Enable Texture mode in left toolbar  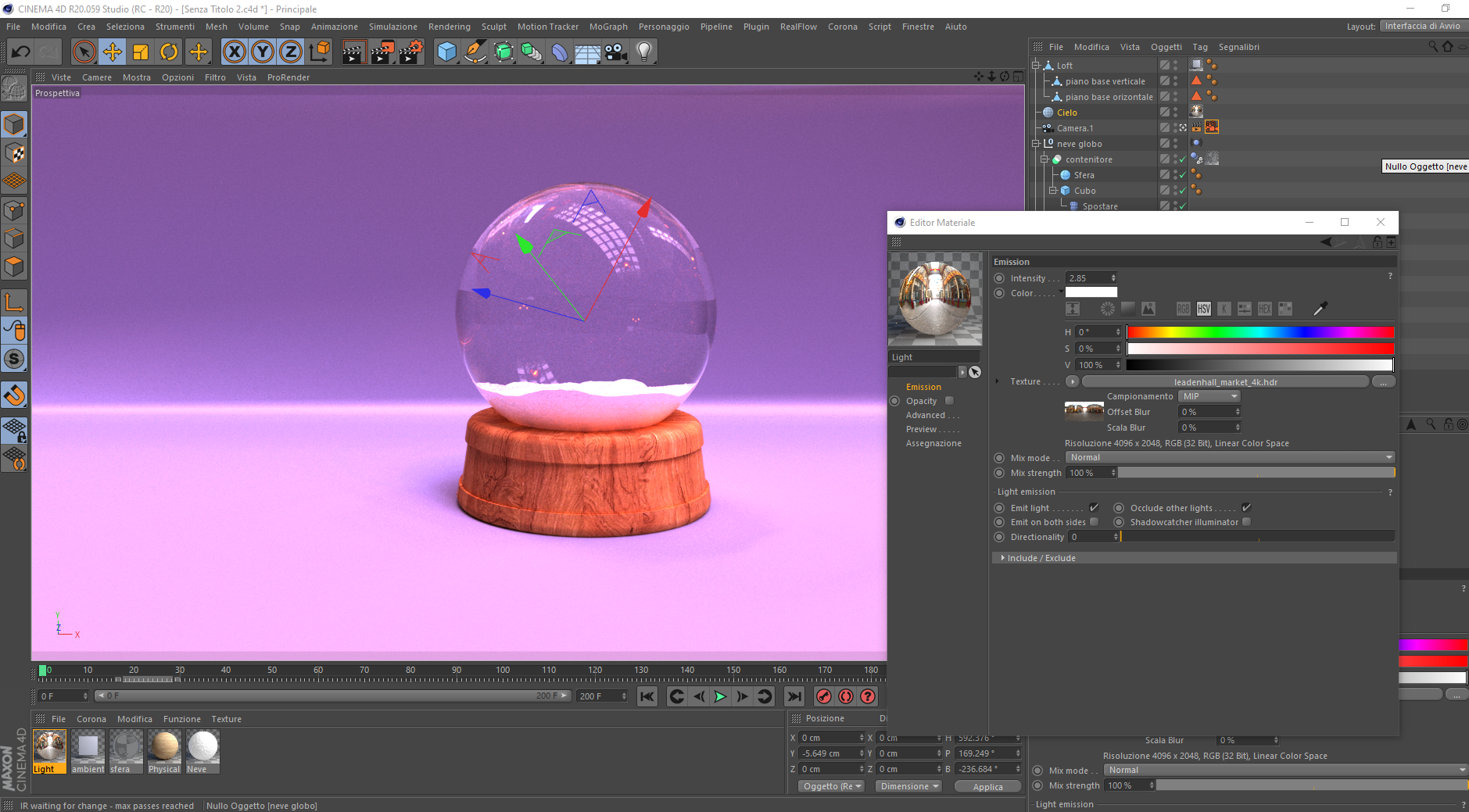(x=14, y=153)
